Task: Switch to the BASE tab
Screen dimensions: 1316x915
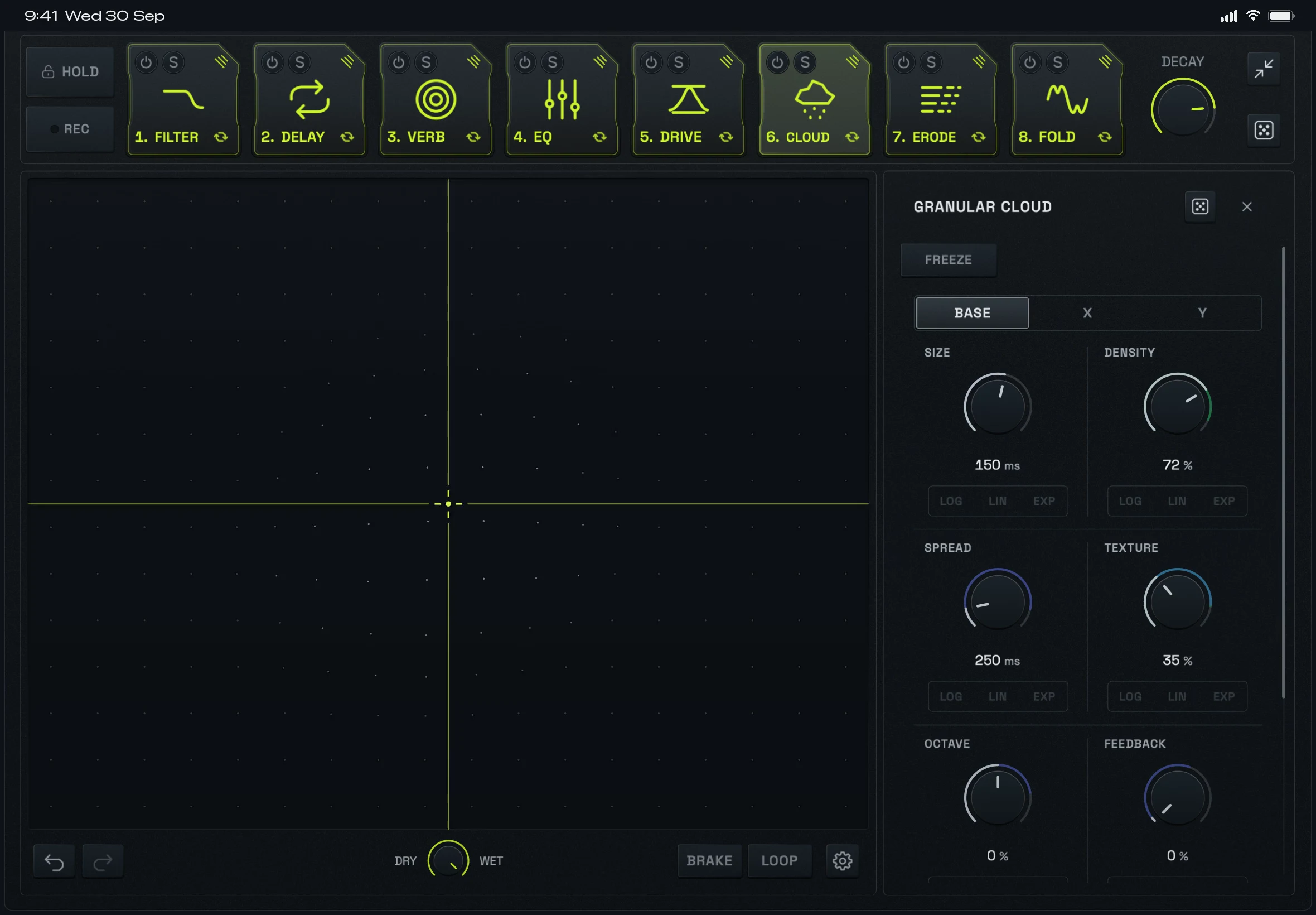Action: [972, 313]
